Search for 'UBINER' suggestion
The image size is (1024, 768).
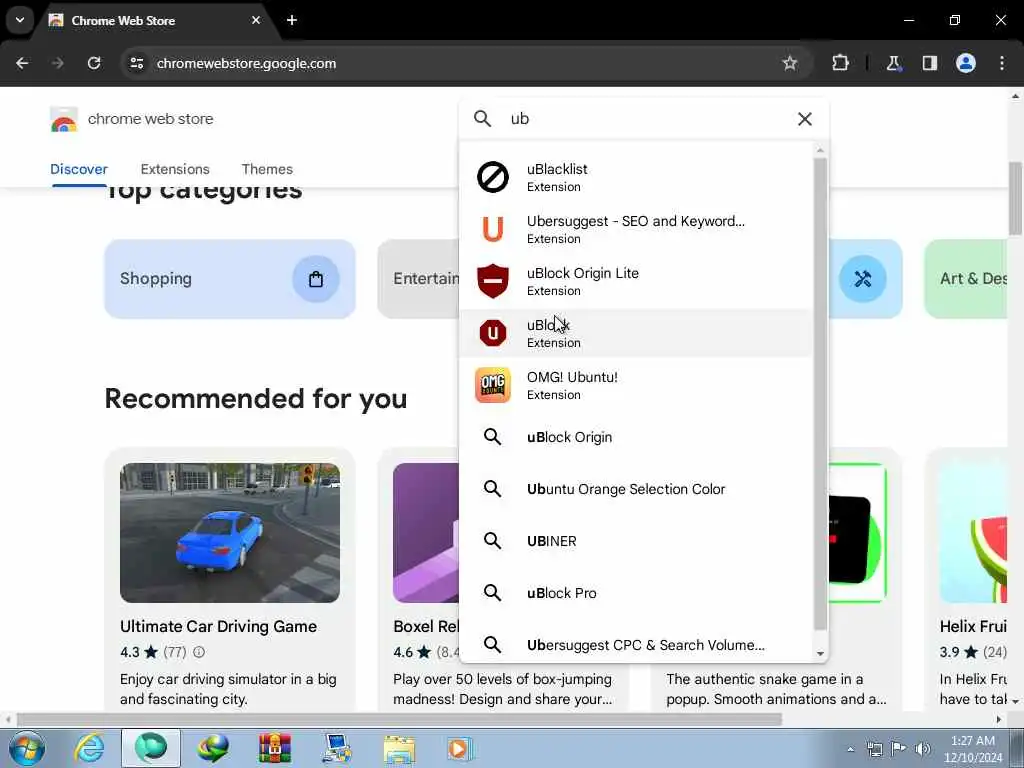[x=637, y=541]
